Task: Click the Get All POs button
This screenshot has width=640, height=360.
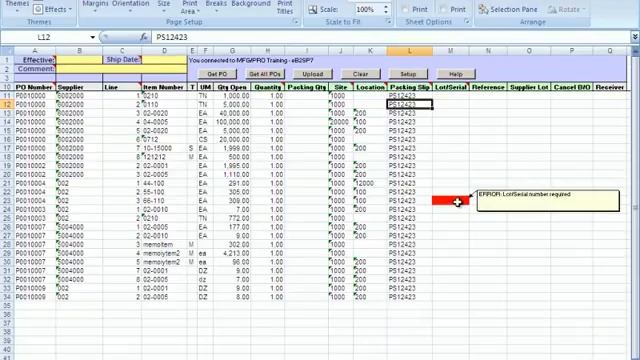Action: click(265, 74)
